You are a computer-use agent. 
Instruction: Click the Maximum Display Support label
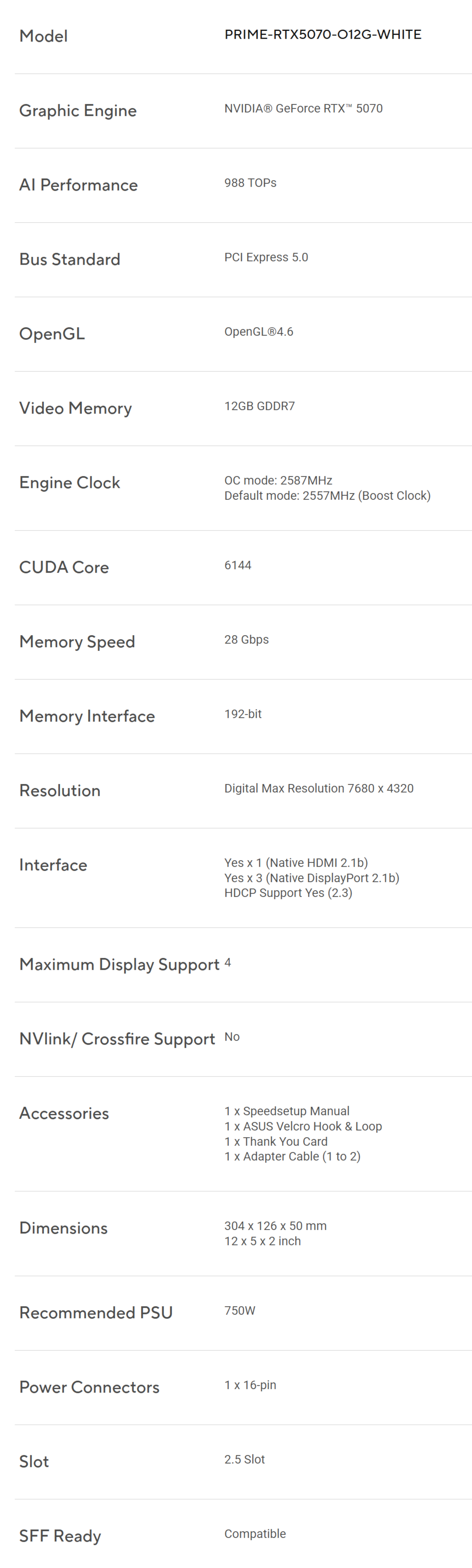119,965
